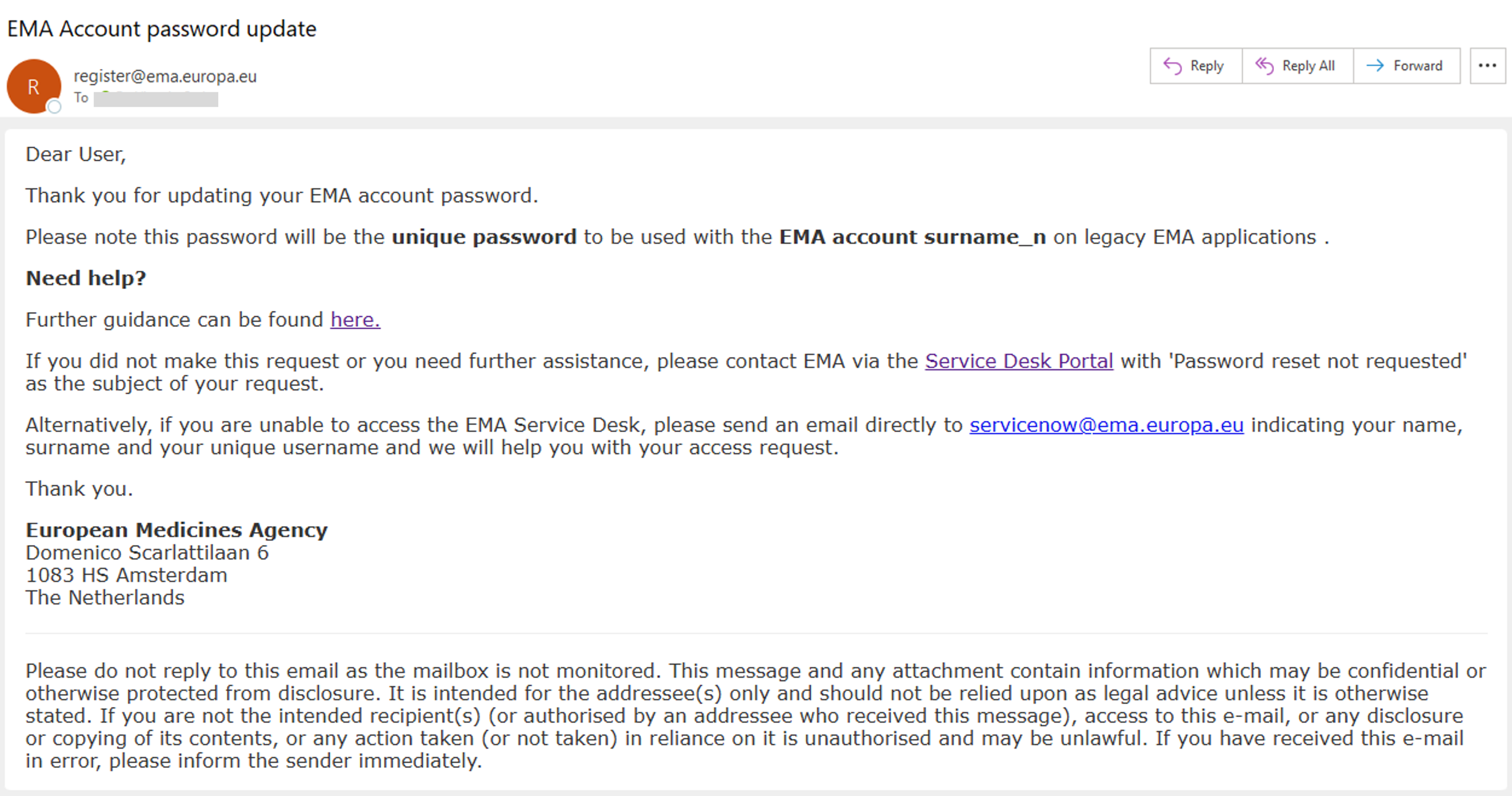Click the email subject 'EMA Account password update'
This screenshot has height=796, width=1512.
click(162, 29)
